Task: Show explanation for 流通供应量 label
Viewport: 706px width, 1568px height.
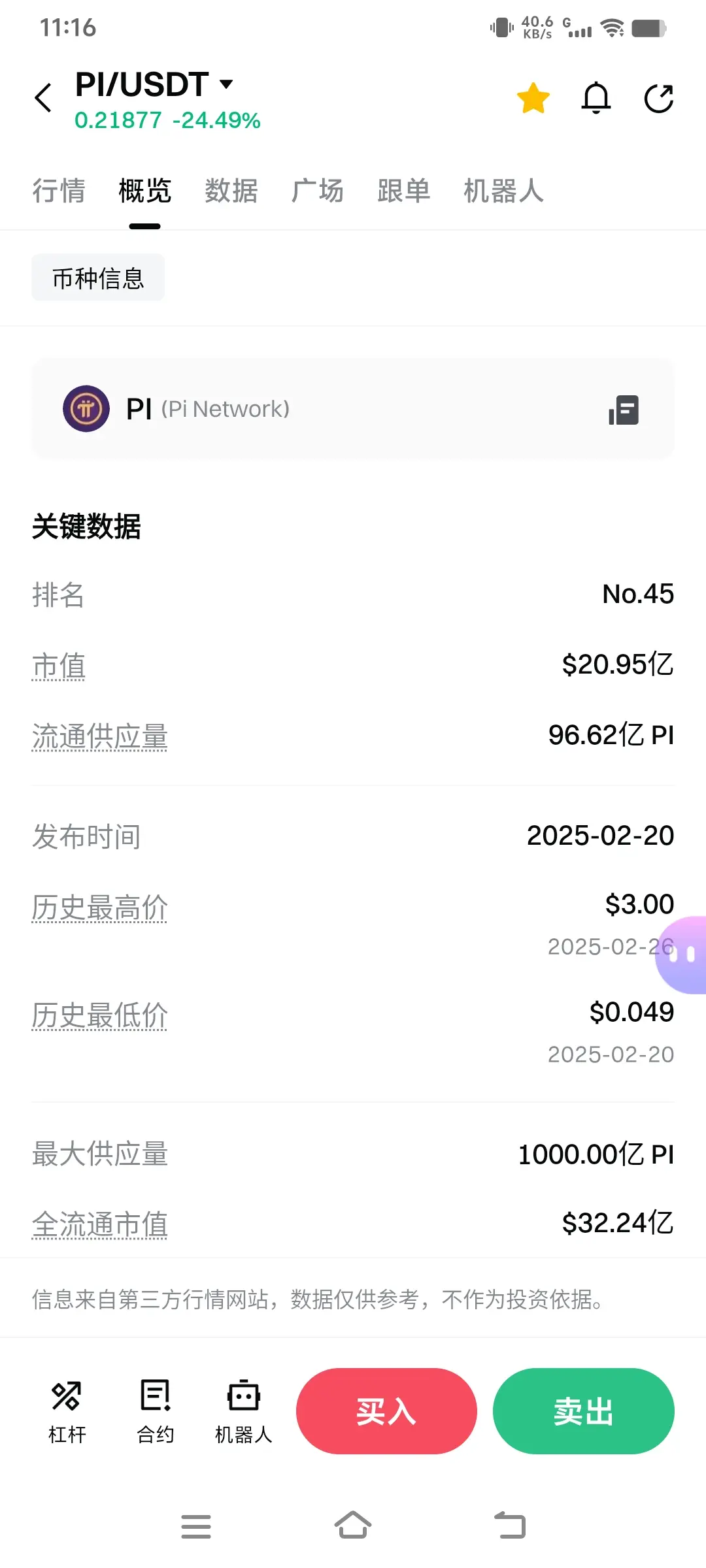Action: click(99, 736)
